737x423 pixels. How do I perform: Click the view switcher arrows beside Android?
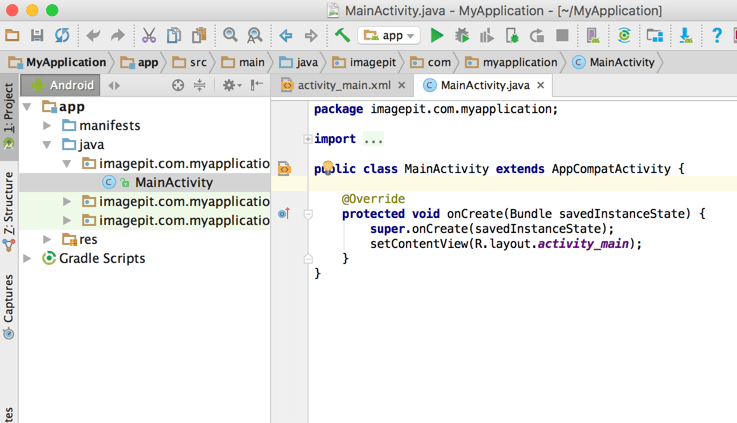(114, 85)
